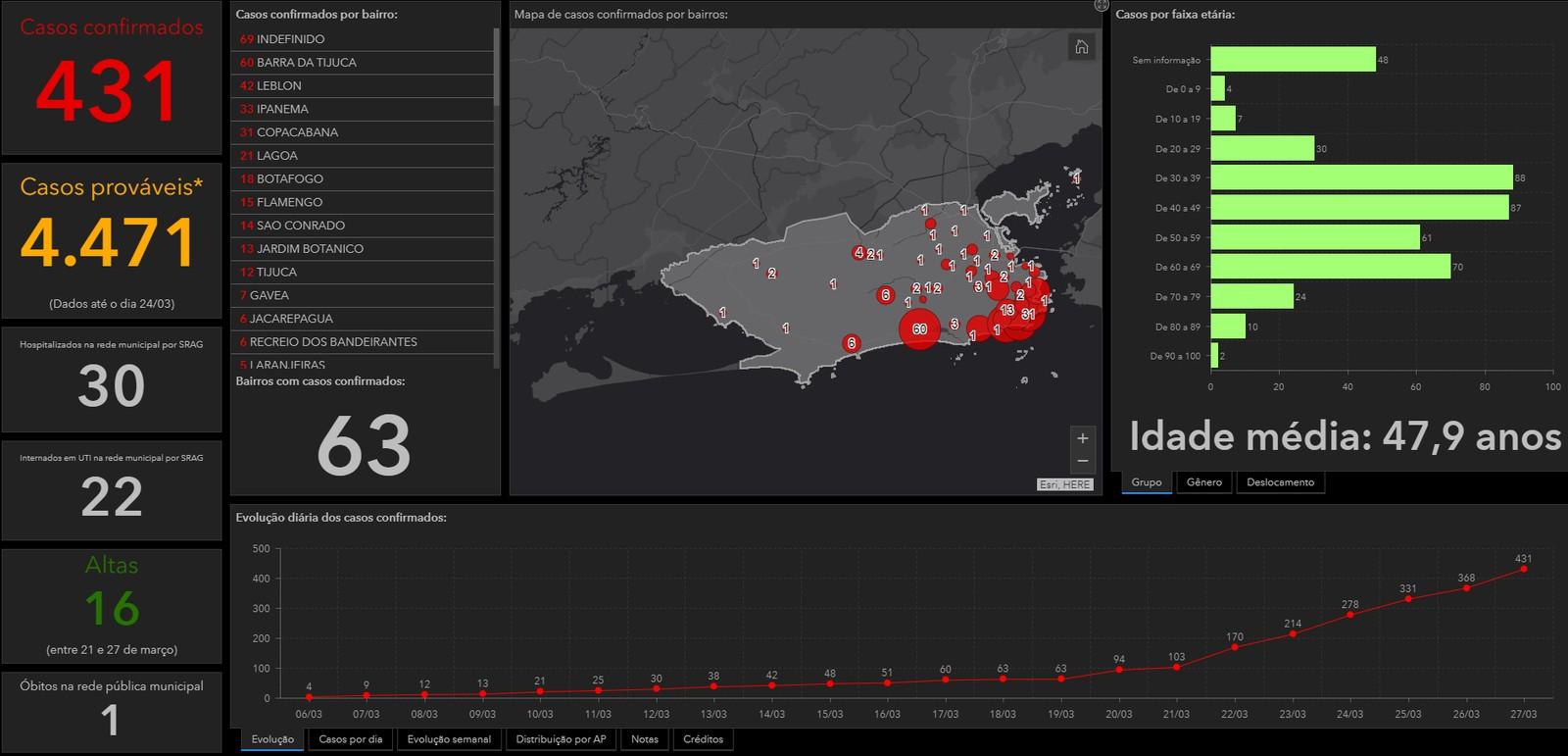Click the De 60 a 69 bar
Screen dimensions: 1568x756
click(x=1331, y=267)
